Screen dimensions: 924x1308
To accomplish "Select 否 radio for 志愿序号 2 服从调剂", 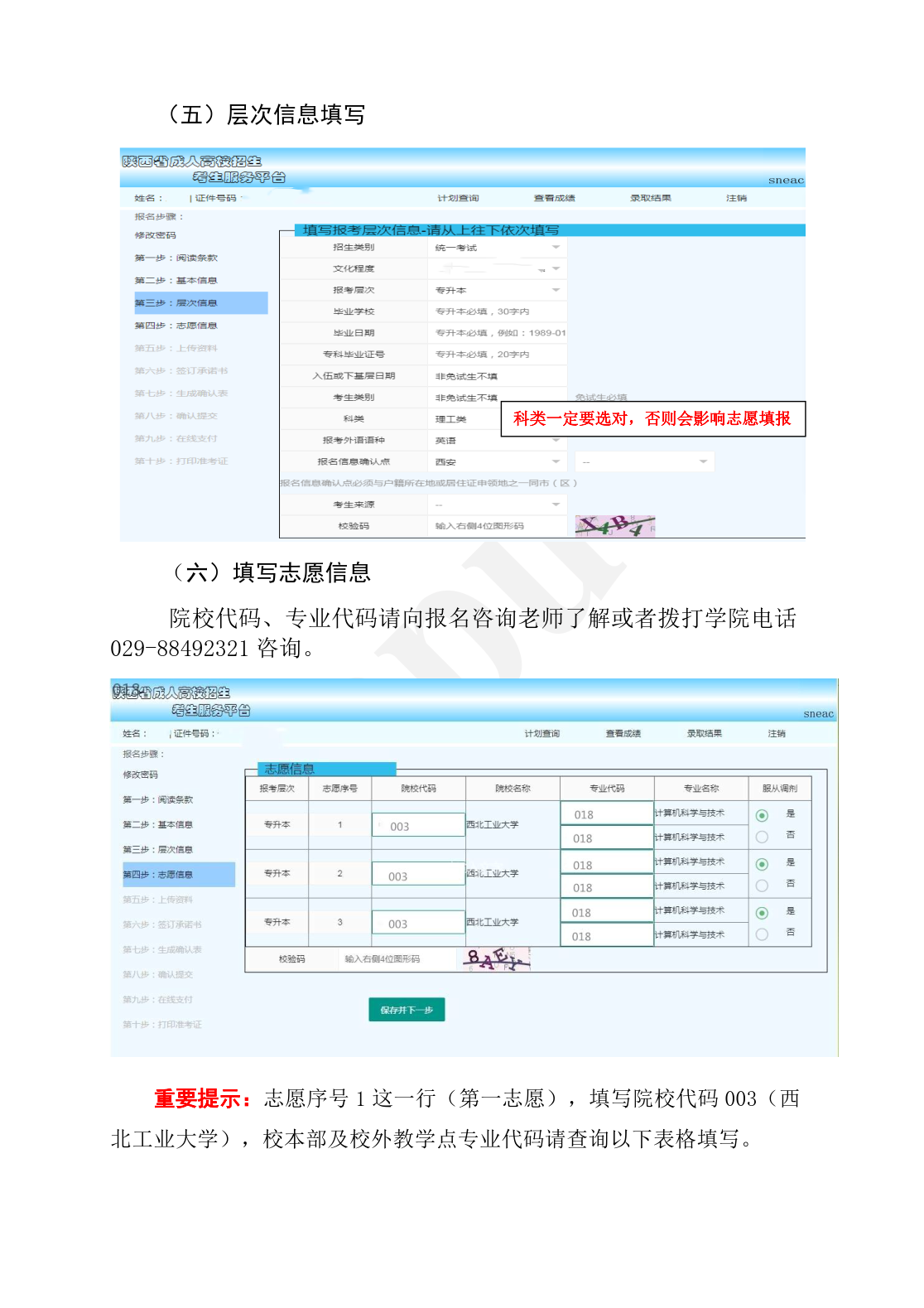I will [762, 886].
